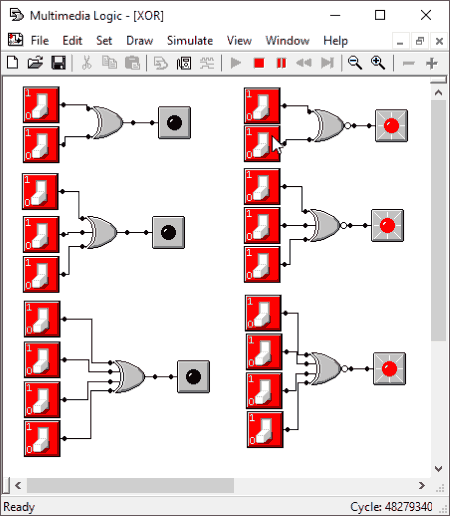The image size is (450, 516).
Task: Toggle top switch of 3-input XNOR circuit
Action: (262, 186)
